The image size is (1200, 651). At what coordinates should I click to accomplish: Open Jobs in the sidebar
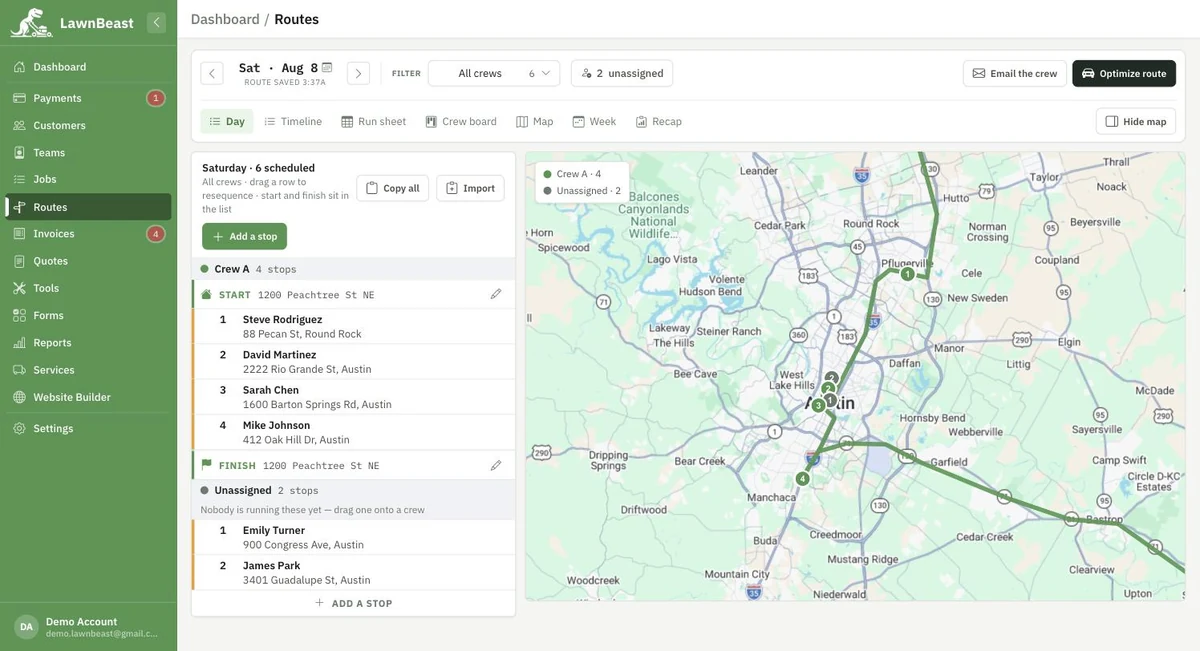[x=88, y=179]
